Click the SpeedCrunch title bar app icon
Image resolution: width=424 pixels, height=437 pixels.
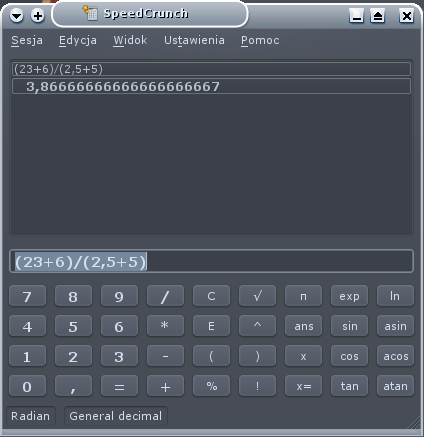click(90, 13)
